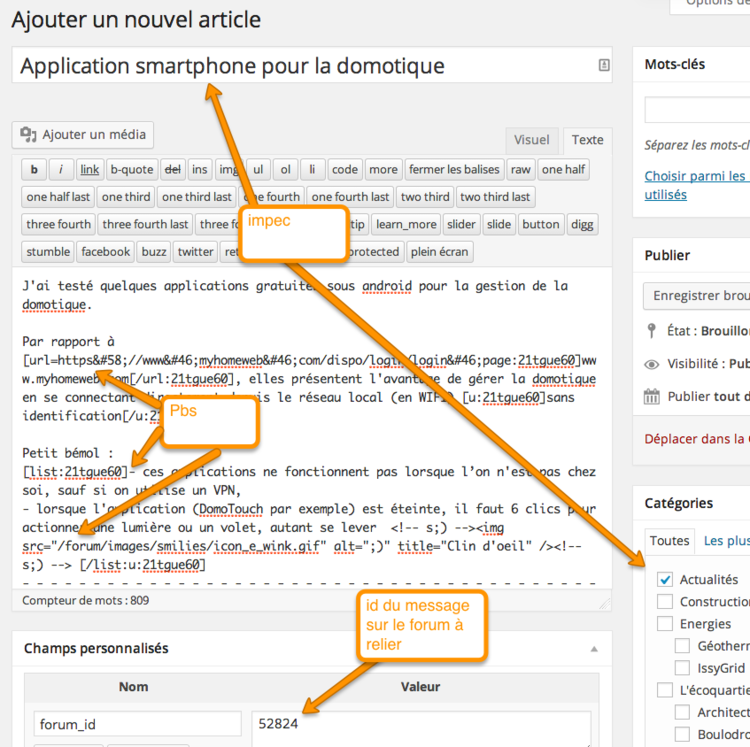Viewport: 750px width, 747px height.
Task: Click the twitter shortcode button
Action: pyautogui.click(x=196, y=252)
